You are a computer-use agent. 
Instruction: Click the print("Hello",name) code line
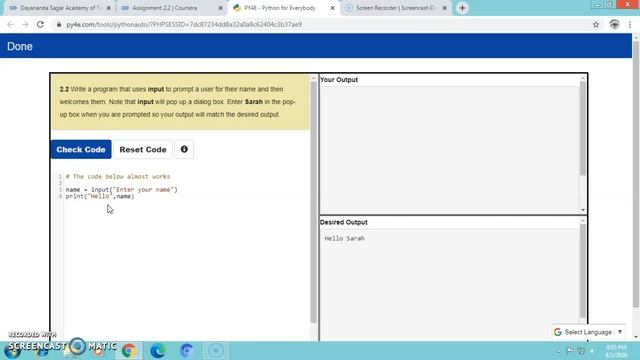click(100, 196)
